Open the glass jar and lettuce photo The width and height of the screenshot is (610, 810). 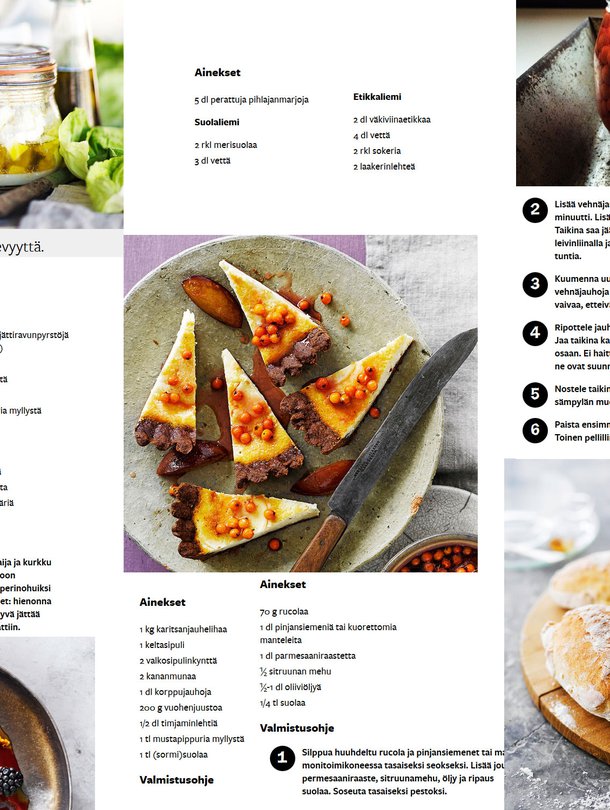(x=61, y=114)
